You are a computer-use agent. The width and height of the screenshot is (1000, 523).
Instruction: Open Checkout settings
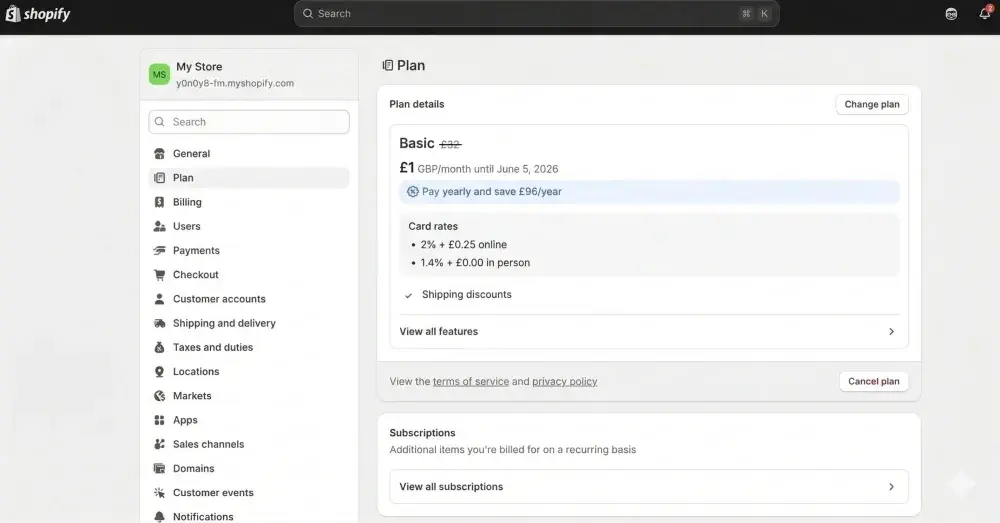click(x=249, y=275)
